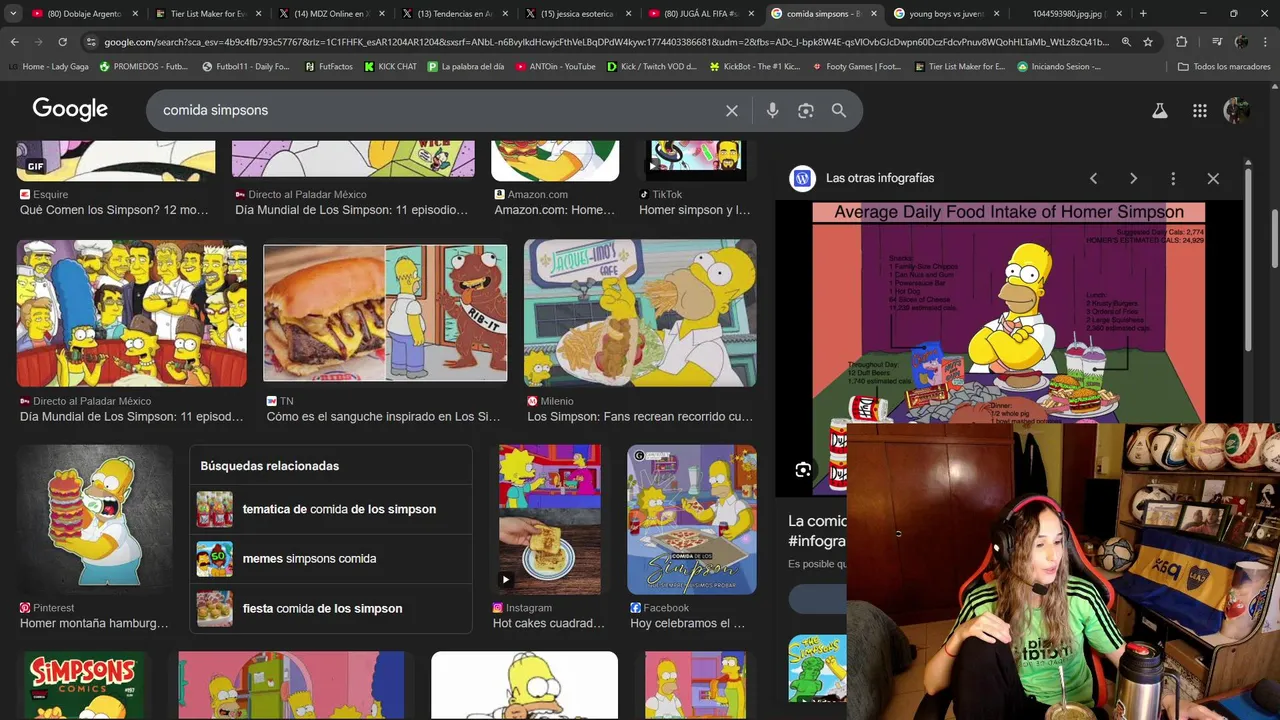Switch to the JUGÁ AL FIFA tab
This screenshot has width=1280, height=720.
point(700,14)
